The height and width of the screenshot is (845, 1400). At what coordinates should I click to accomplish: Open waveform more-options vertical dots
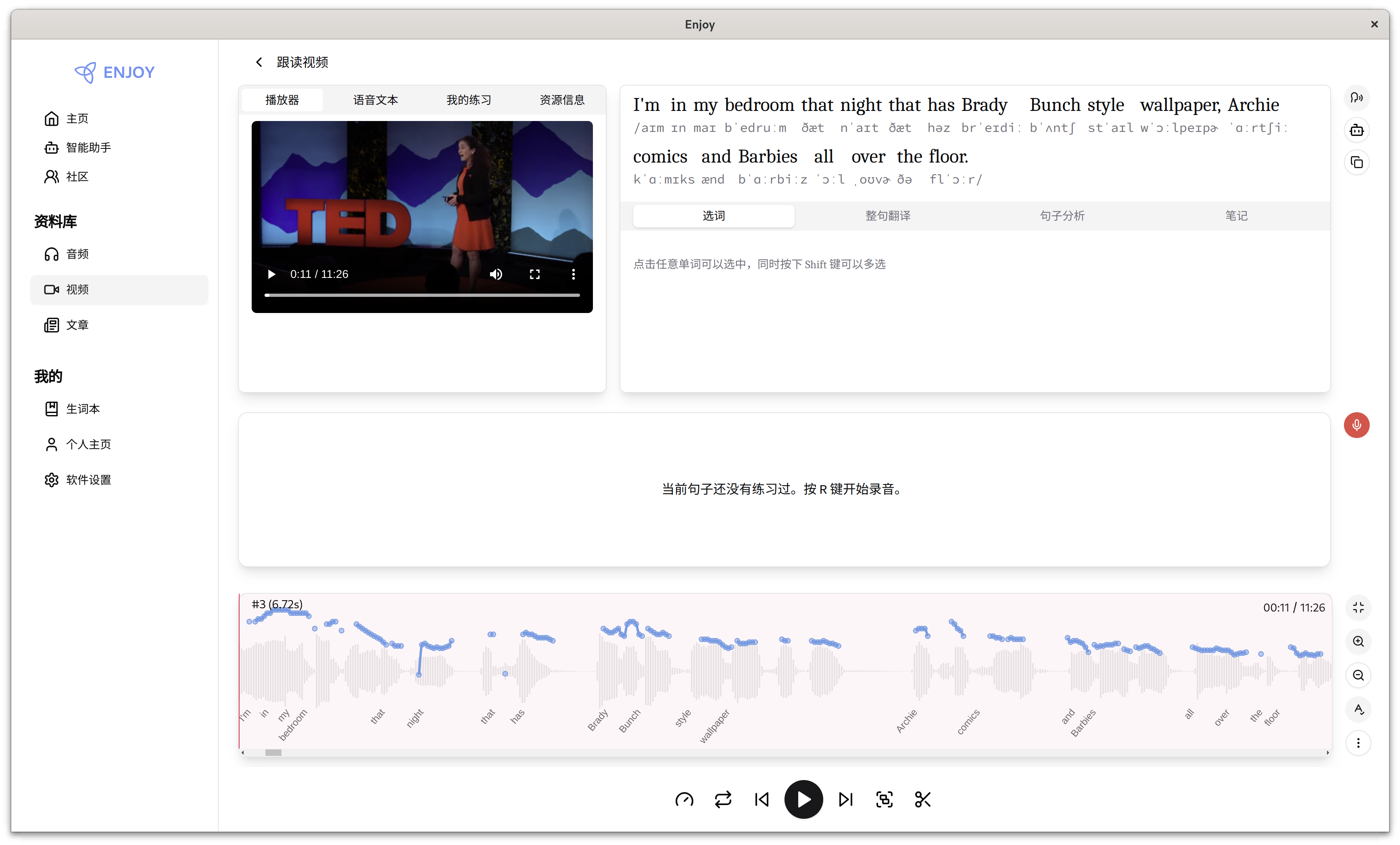pos(1358,743)
